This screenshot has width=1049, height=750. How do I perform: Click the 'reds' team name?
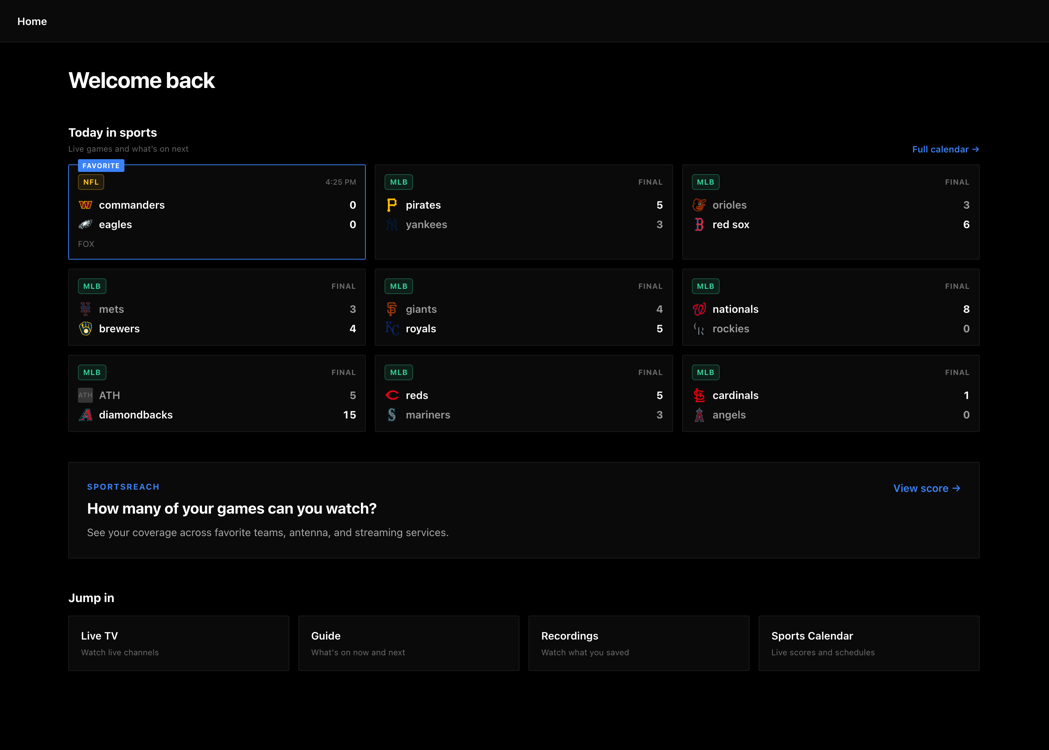tap(417, 395)
